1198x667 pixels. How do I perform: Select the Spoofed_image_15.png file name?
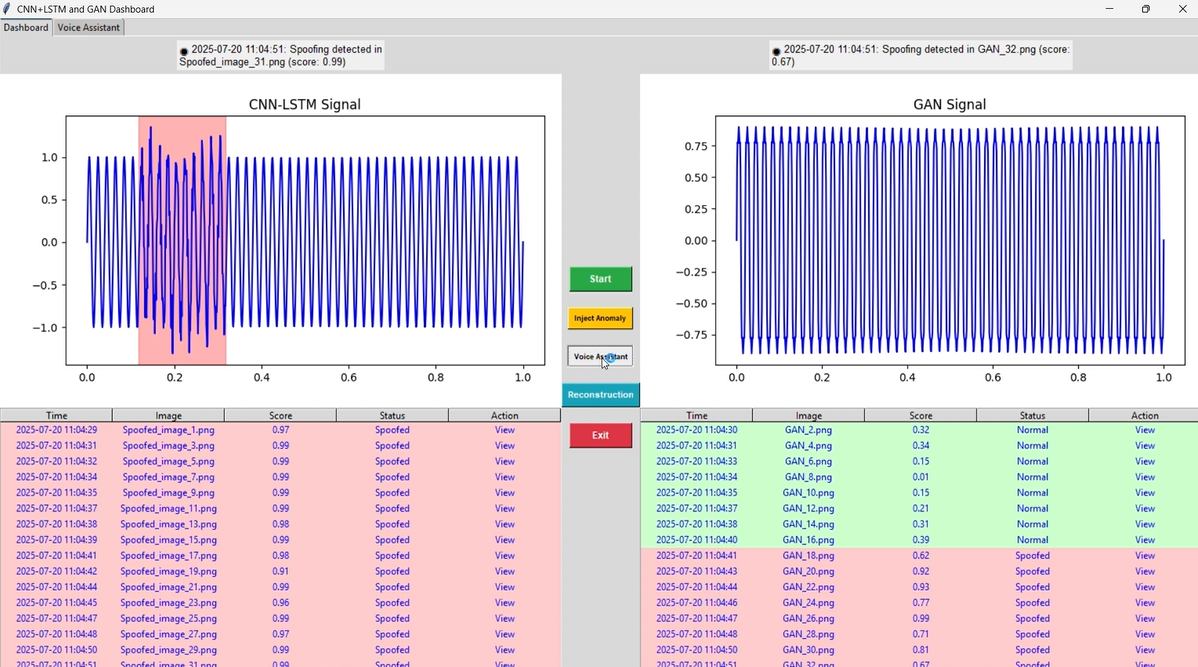click(x=168, y=540)
